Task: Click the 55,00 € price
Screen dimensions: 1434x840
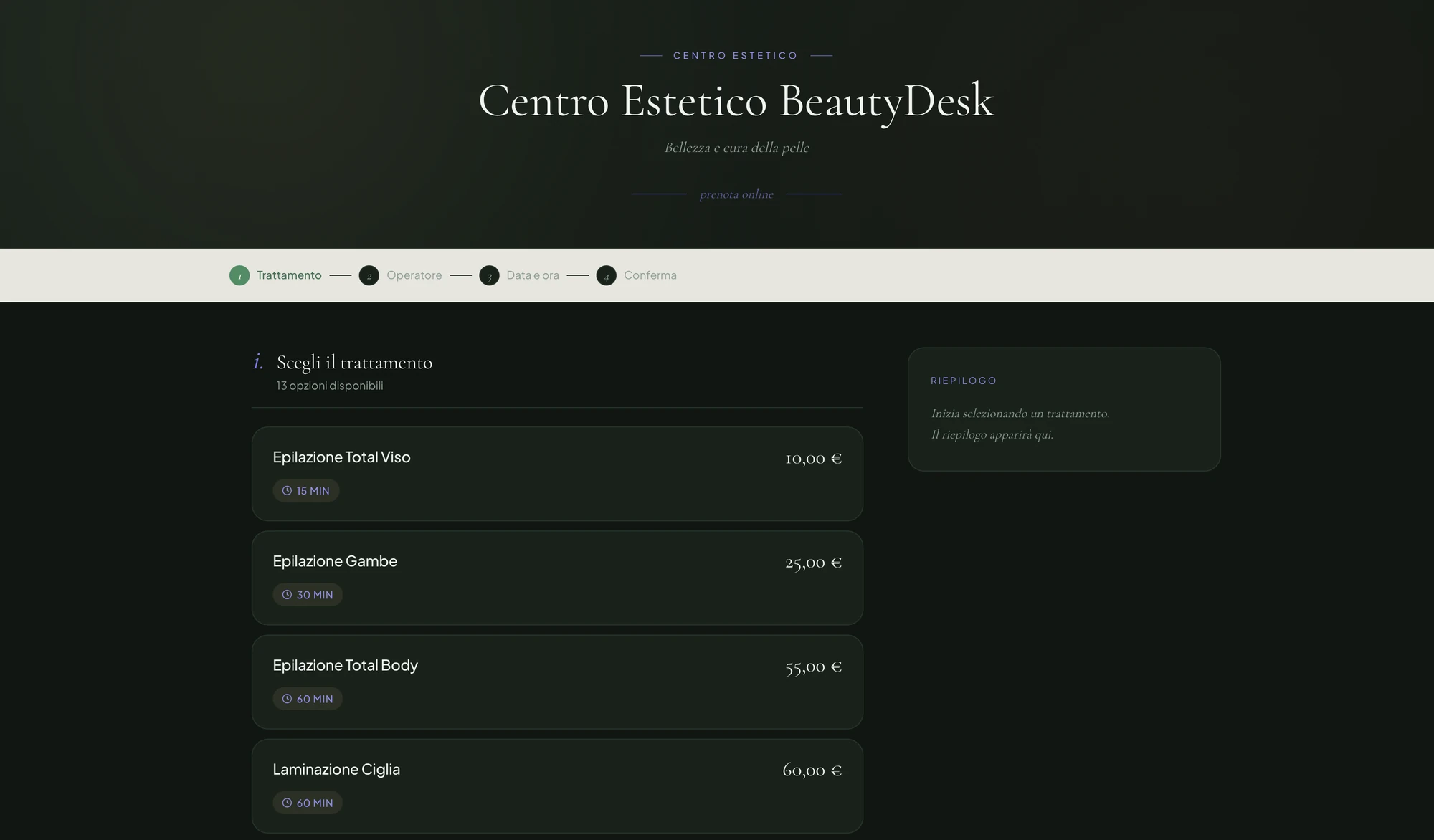Action: pyautogui.click(x=813, y=667)
